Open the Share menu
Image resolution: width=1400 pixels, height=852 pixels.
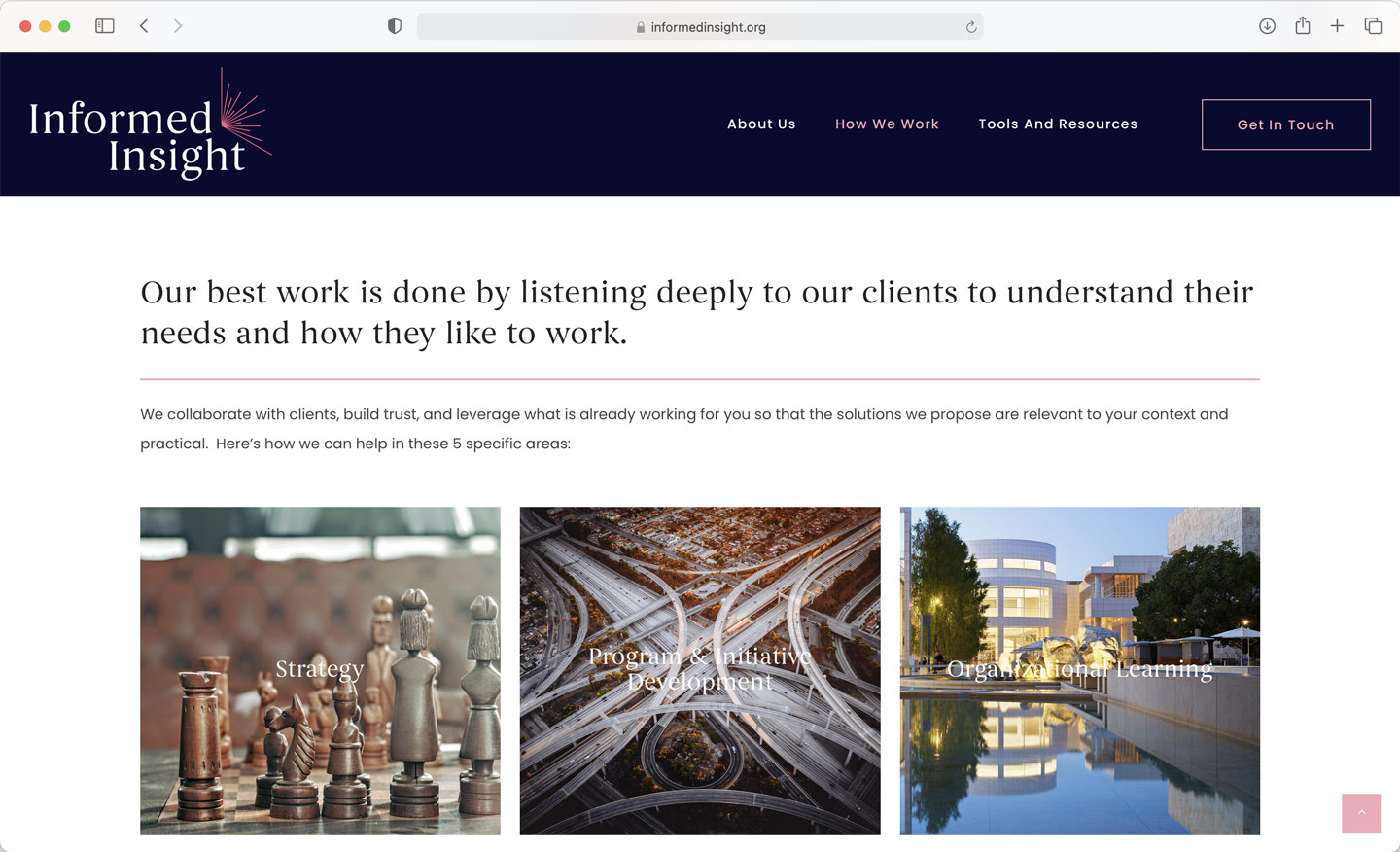(x=1303, y=26)
